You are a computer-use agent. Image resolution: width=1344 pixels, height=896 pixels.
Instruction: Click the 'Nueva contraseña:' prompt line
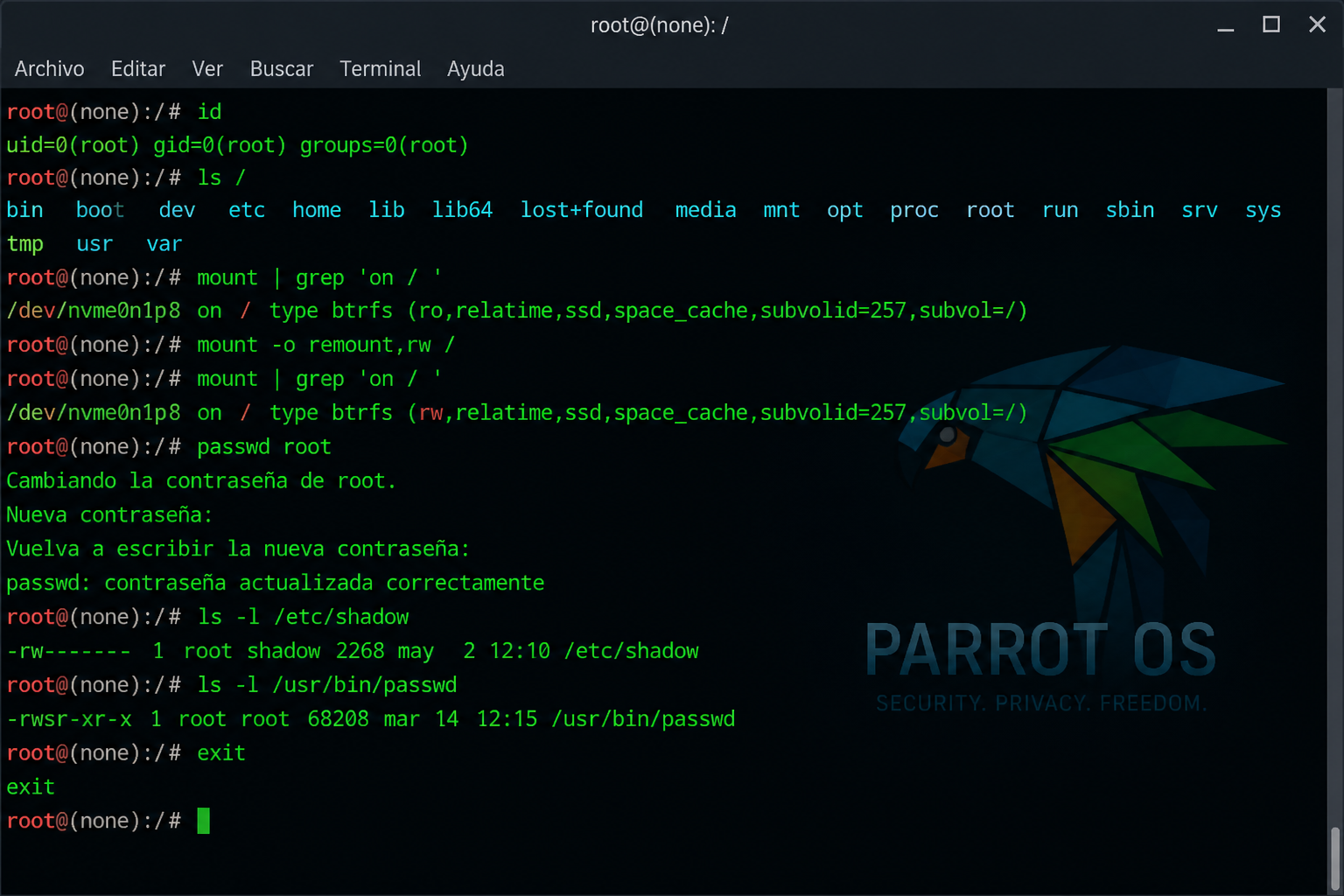tap(109, 515)
